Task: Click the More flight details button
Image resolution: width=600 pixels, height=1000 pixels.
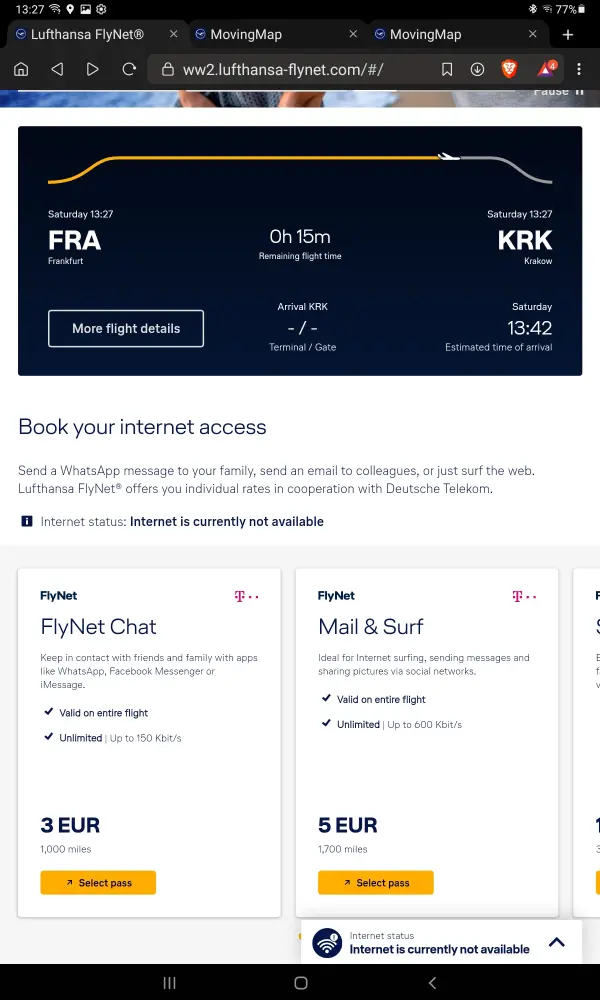Action: click(126, 328)
